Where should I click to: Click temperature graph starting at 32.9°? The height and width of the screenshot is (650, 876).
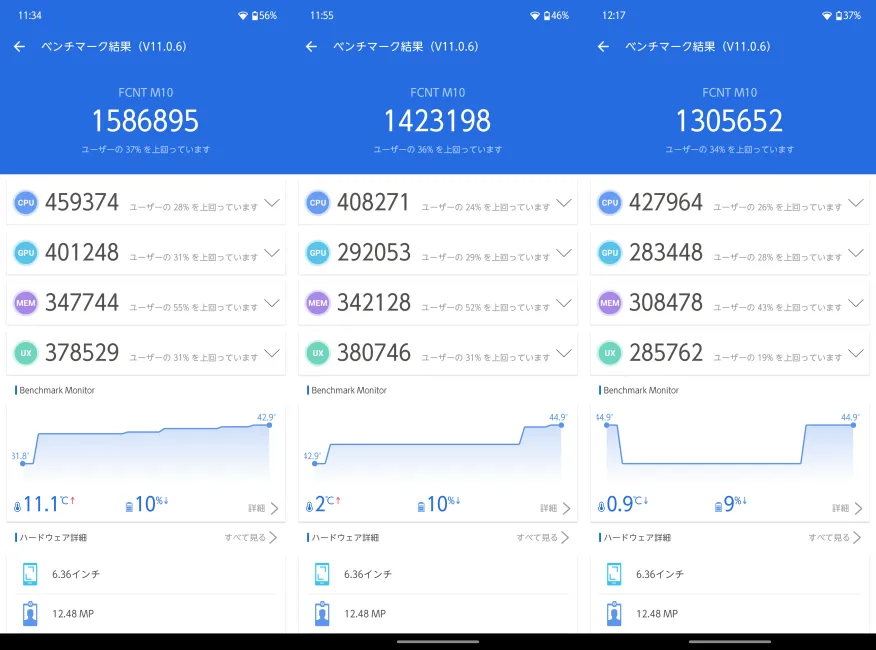(438, 447)
